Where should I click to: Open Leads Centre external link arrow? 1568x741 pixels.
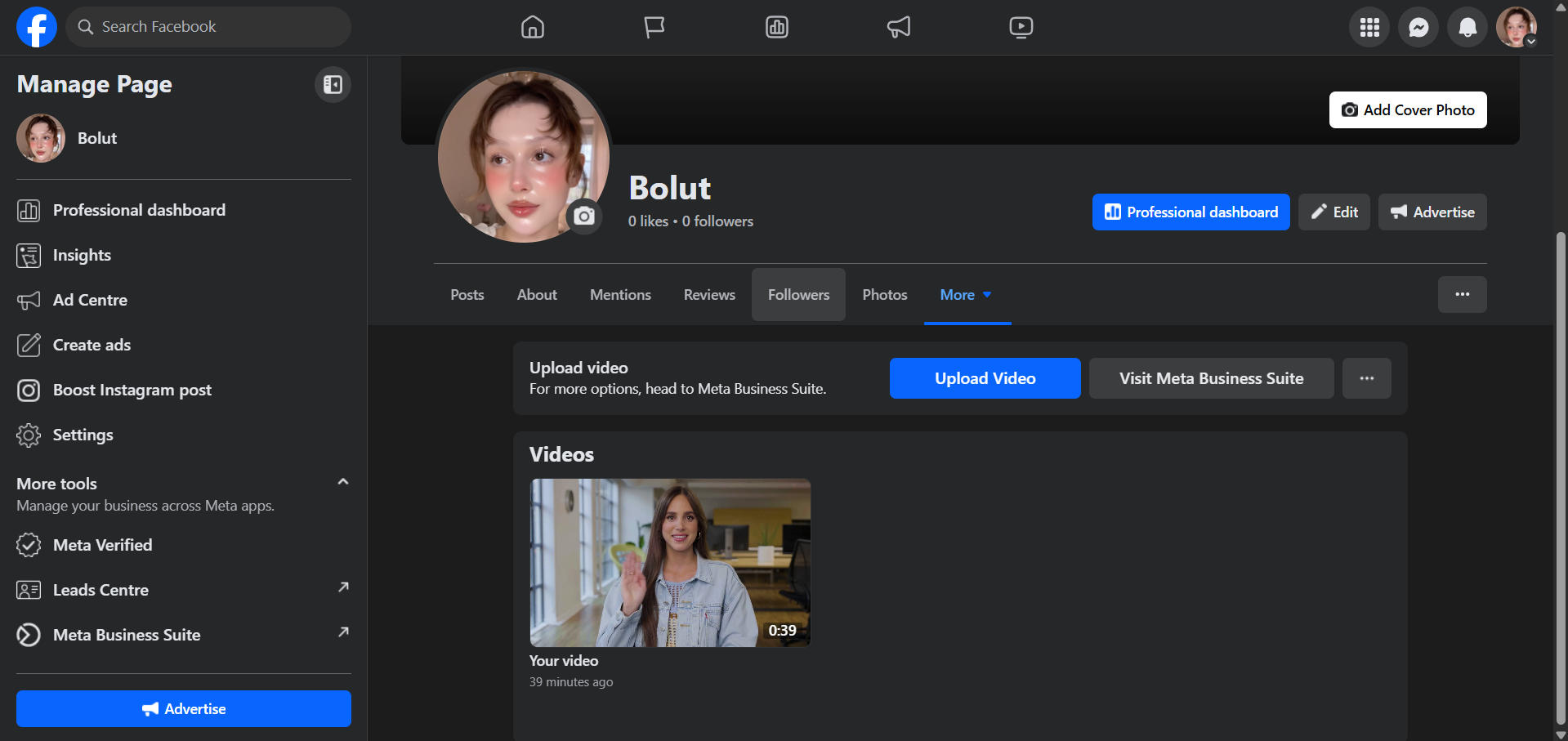click(x=344, y=587)
